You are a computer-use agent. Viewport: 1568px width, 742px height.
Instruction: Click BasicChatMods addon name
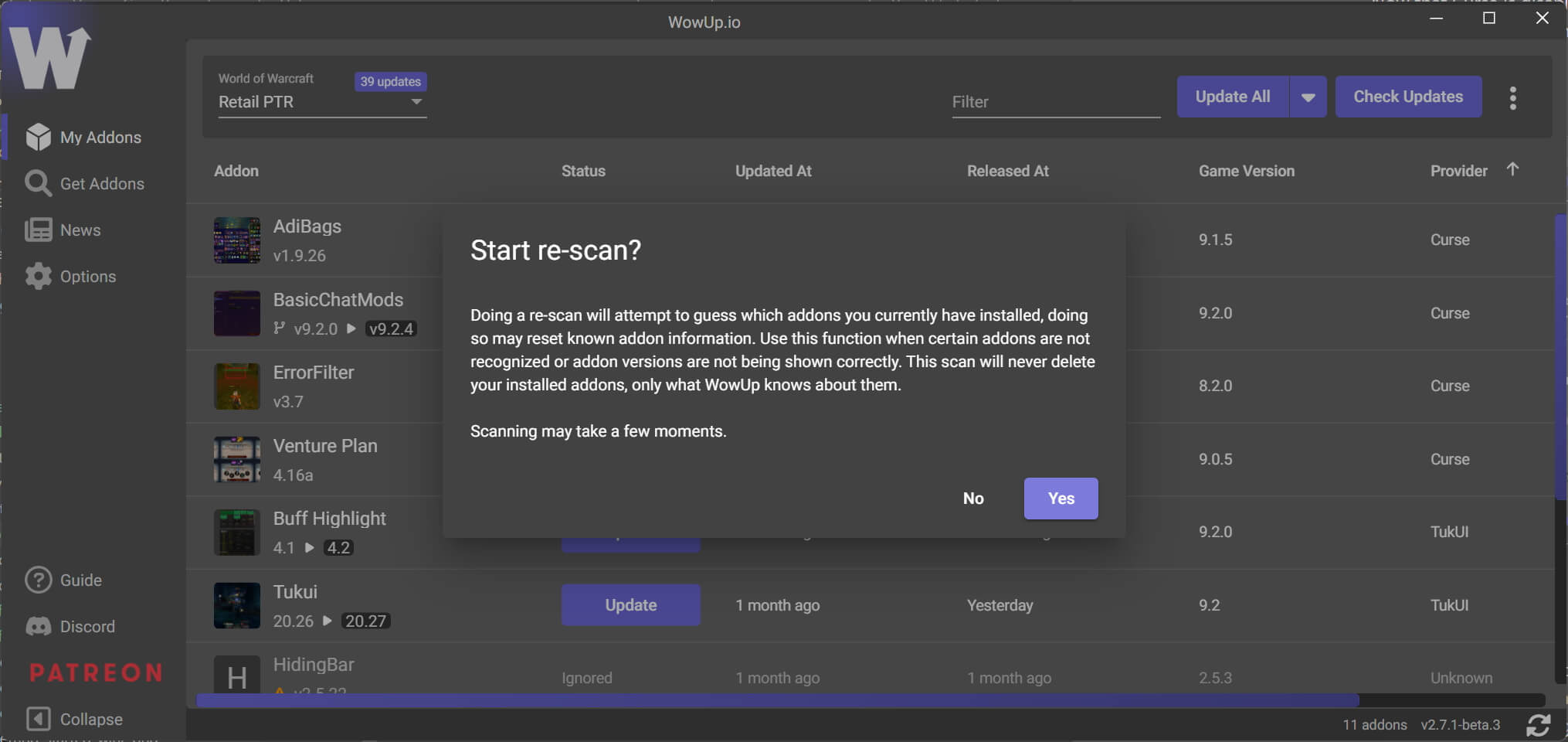coord(338,300)
